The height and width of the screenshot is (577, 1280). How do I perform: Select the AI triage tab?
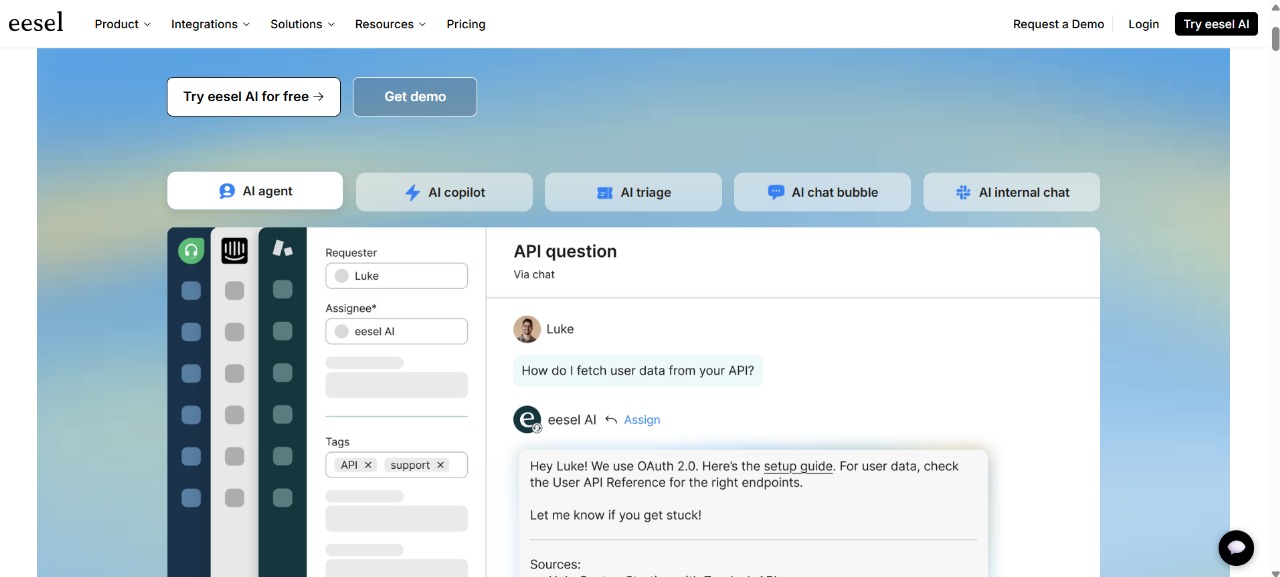[633, 192]
